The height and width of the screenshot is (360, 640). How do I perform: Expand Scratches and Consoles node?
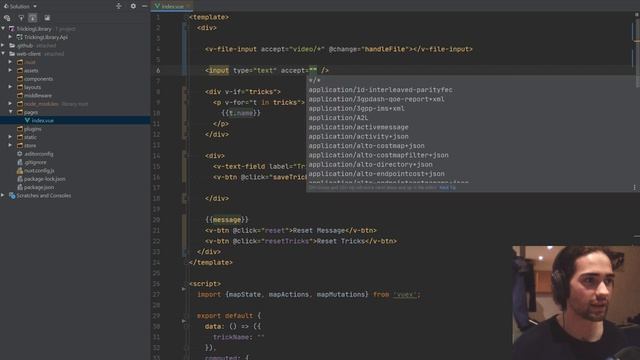3,196
